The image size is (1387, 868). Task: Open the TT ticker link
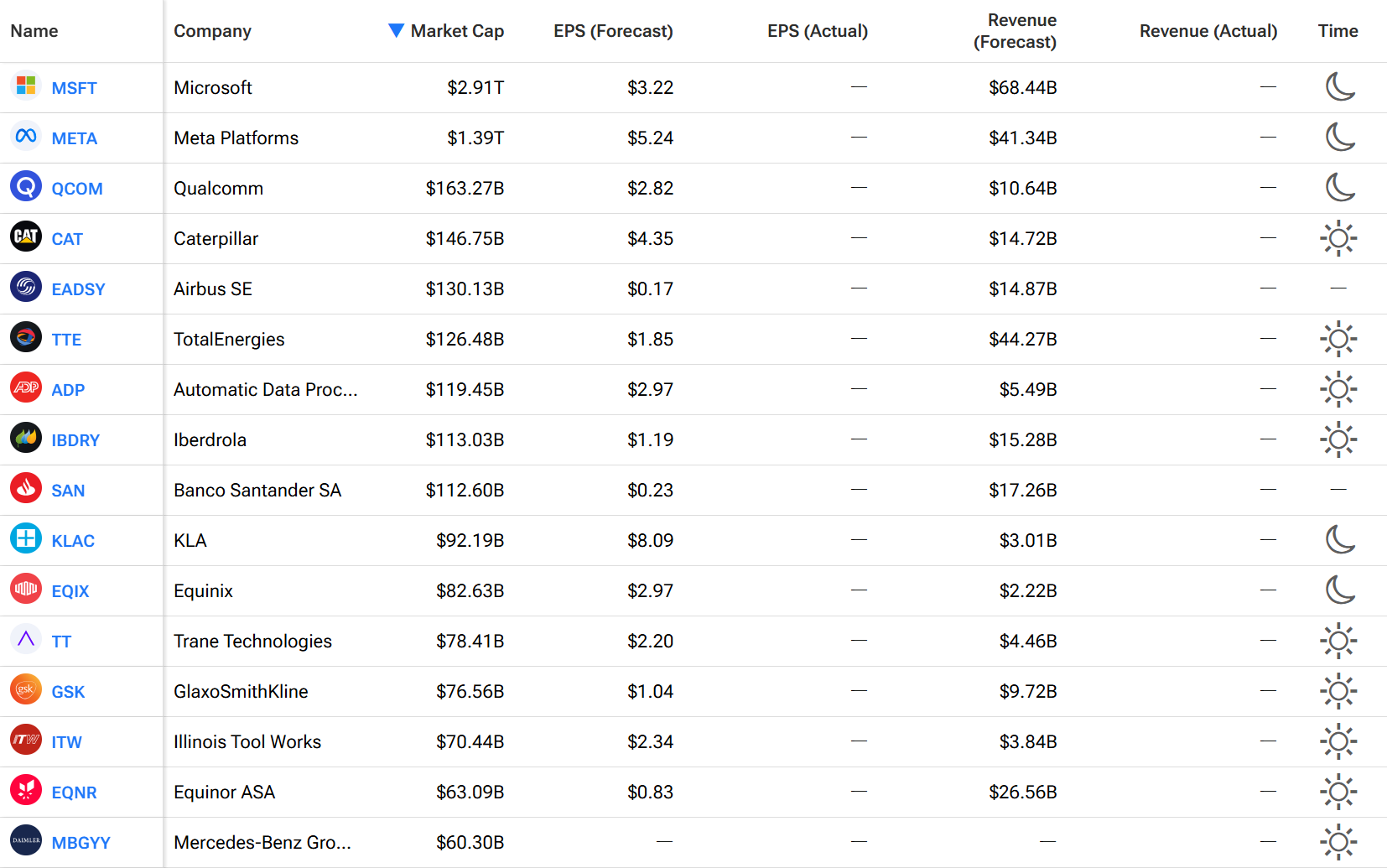click(61, 642)
